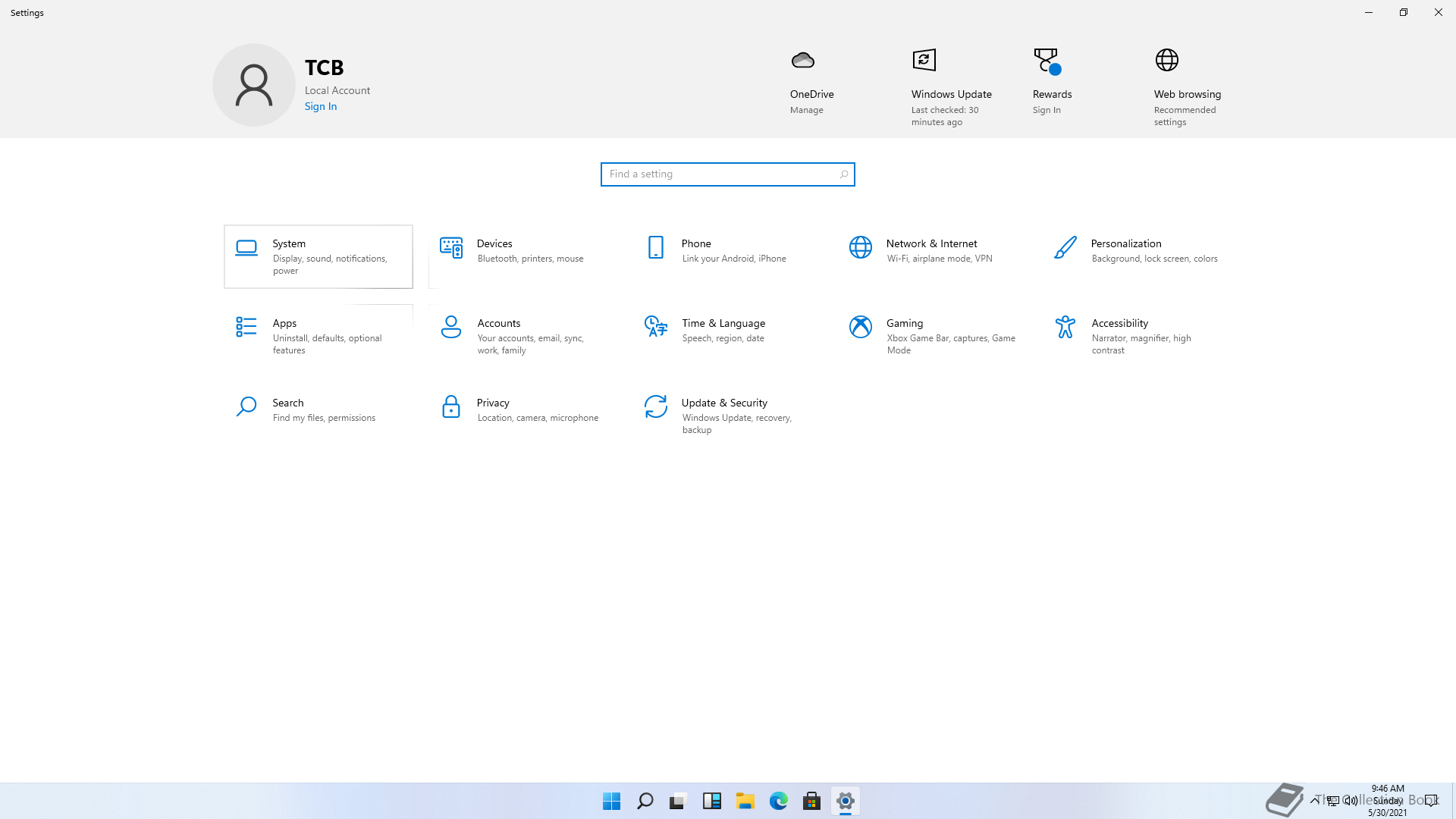Show hidden tray icons chevron
Image resolution: width=1456 pixels, height=819 pixels.
1314,800
